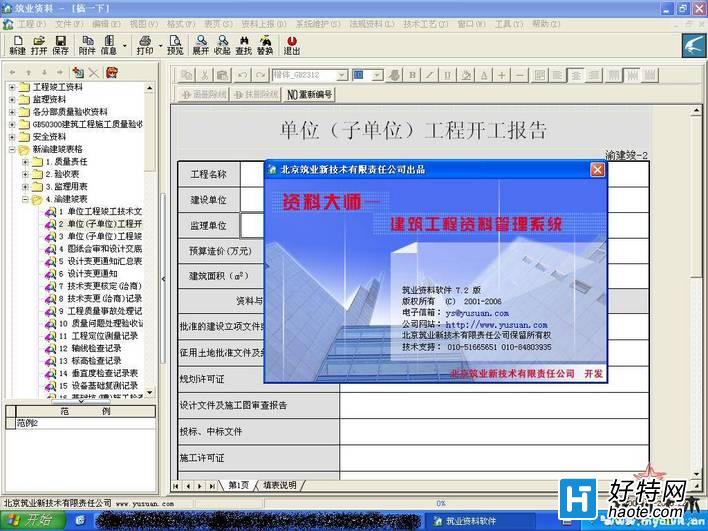Screen dimensions: 708x531
Task: Click the Bold B formatting button
Action: click(412, 75)
